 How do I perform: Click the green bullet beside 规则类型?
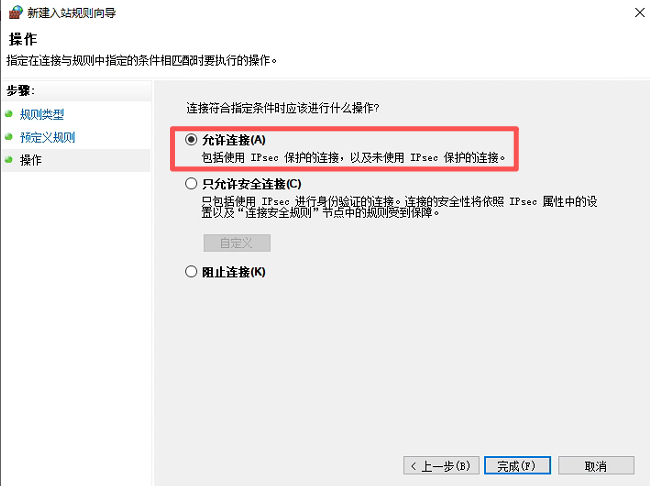pos(9,114)
